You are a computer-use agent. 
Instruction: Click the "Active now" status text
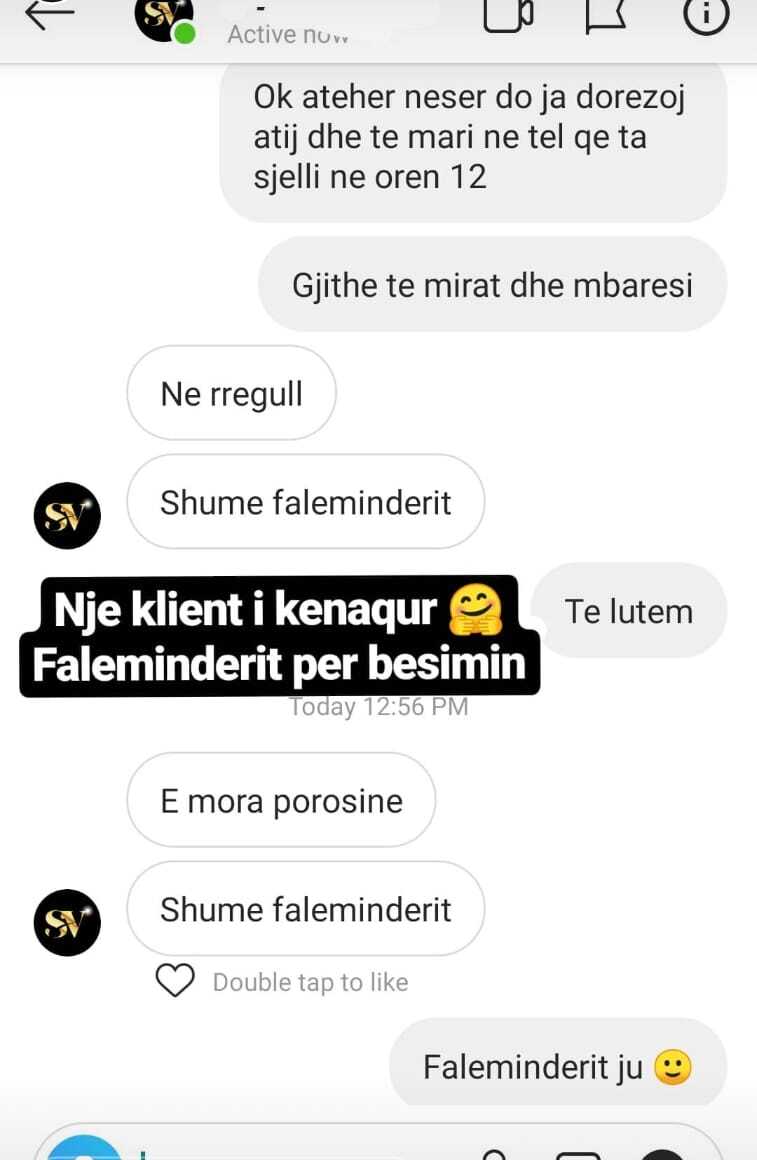click(288, 34)
